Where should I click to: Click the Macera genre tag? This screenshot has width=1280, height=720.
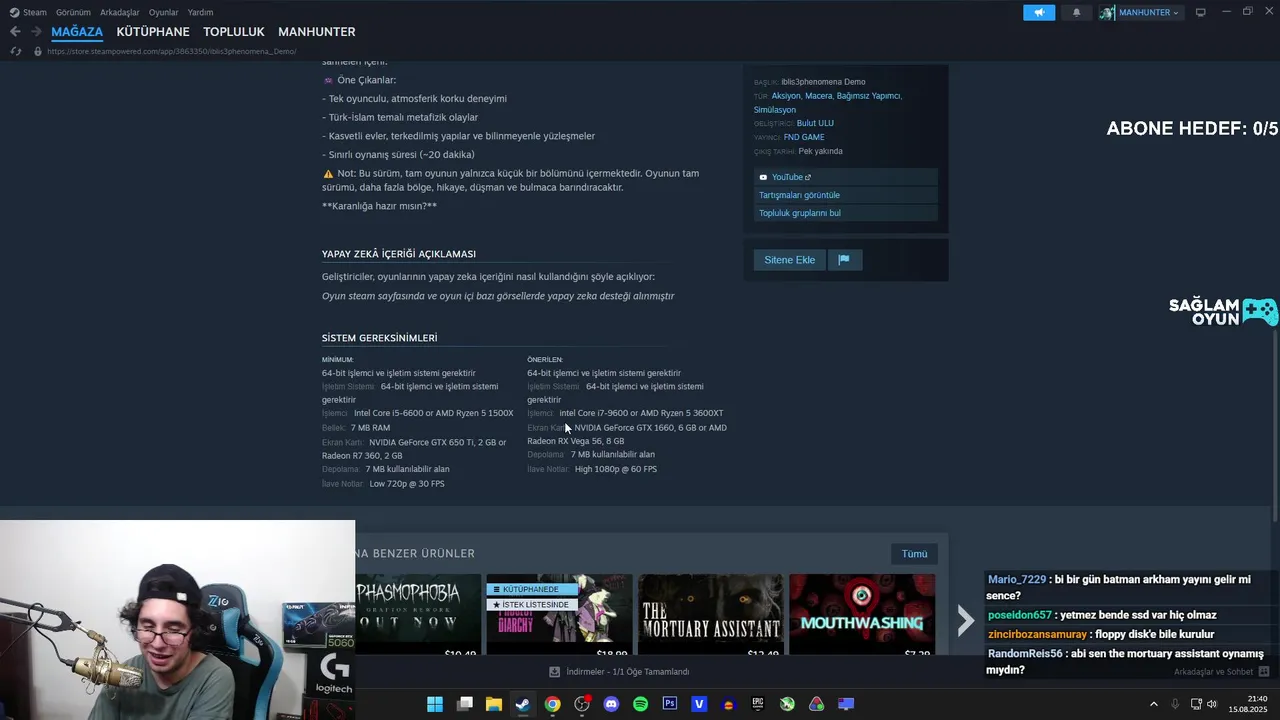point(818,96)
